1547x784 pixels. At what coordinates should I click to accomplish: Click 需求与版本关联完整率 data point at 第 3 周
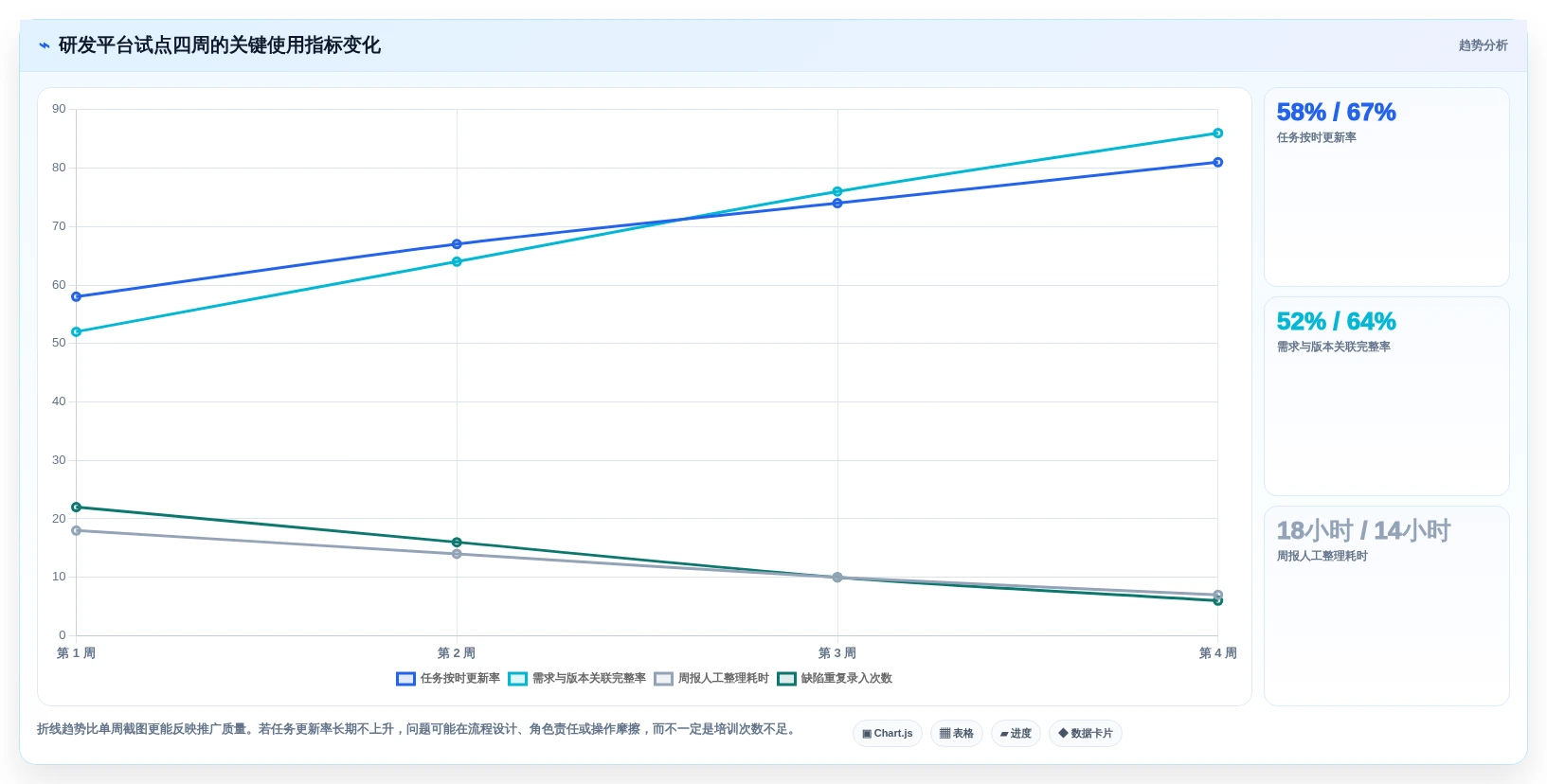click(837, 191)
